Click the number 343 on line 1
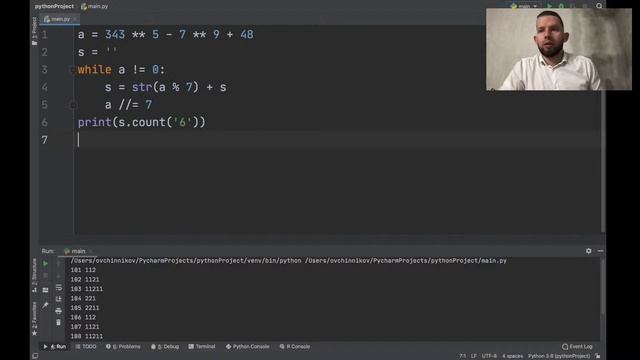 [115, 35]
